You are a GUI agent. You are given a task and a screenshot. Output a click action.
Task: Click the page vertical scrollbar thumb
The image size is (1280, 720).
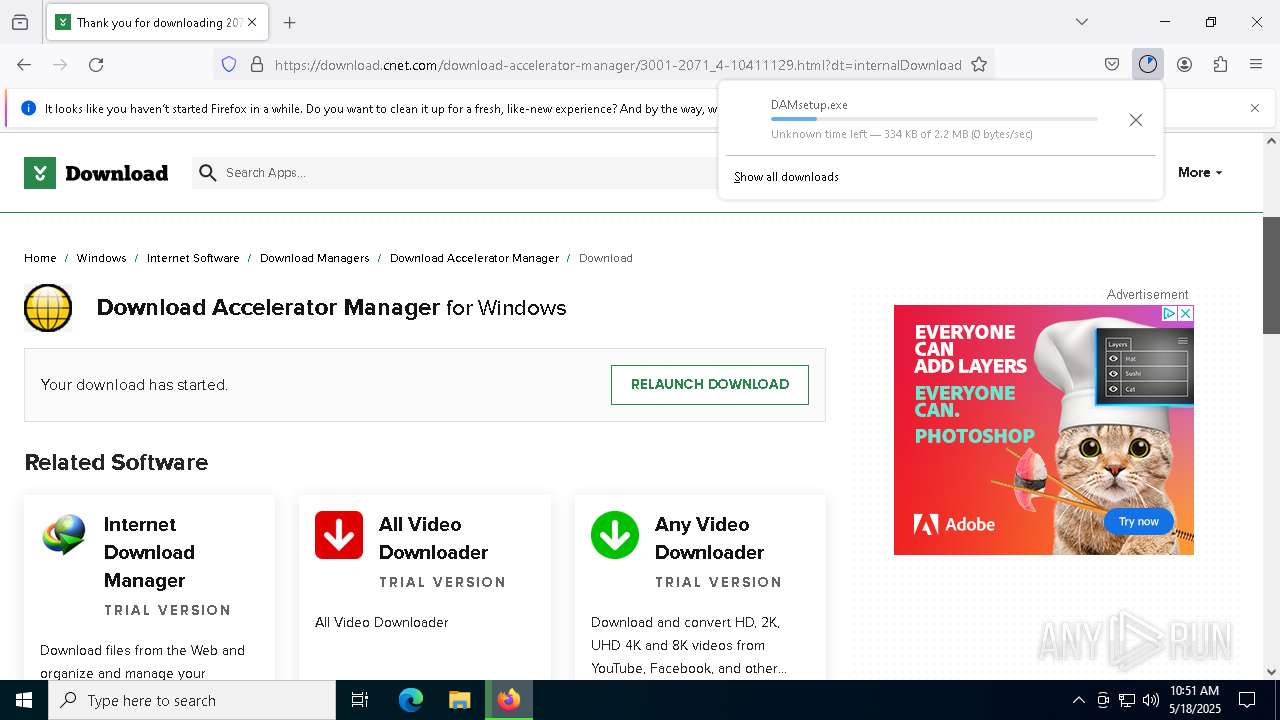pyautogui.click(x=1271, y=275)
